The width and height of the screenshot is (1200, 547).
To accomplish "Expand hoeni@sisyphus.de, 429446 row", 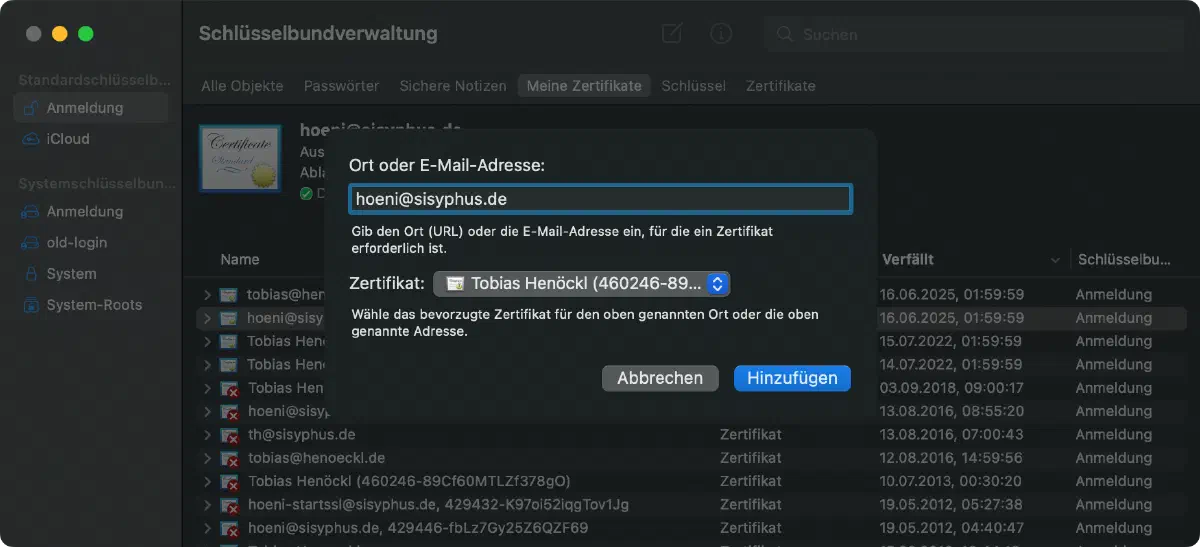I will 207,527.
